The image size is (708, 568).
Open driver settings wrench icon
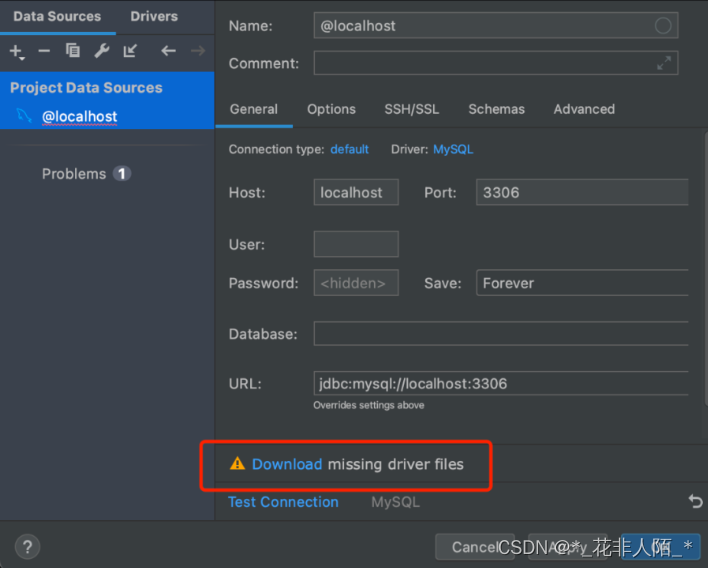(x=102, y=51)
